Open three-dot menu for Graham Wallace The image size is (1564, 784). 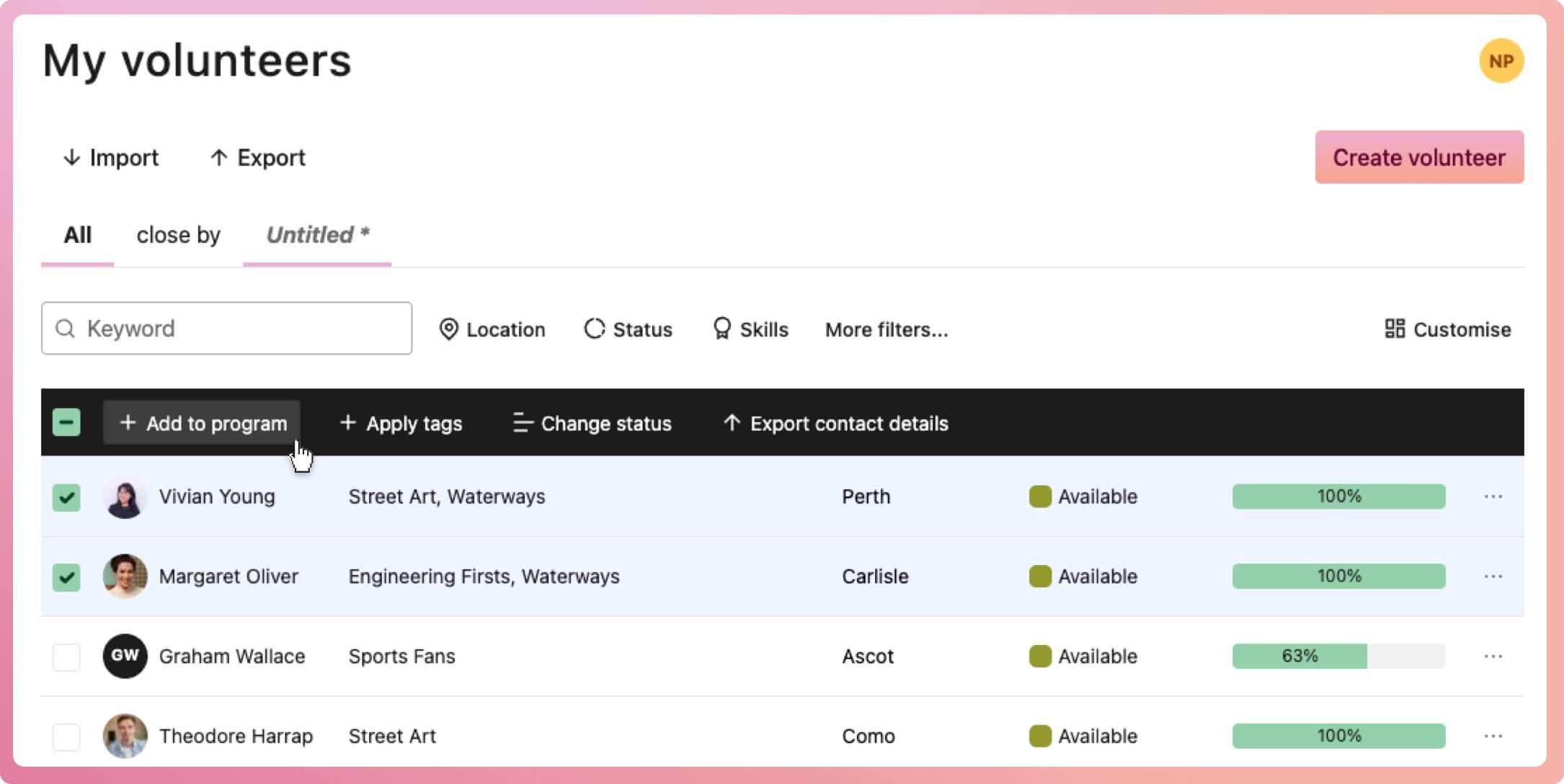tap(1493, 656)
